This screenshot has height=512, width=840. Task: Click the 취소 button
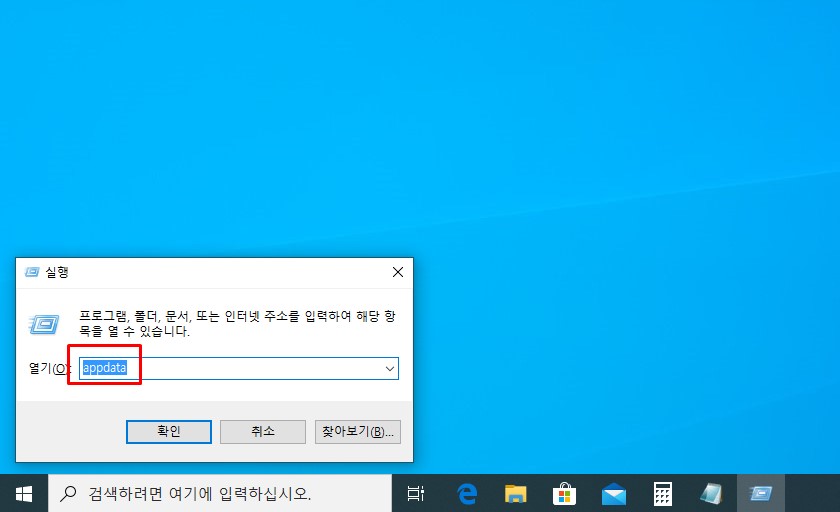[x=263, y=432]
